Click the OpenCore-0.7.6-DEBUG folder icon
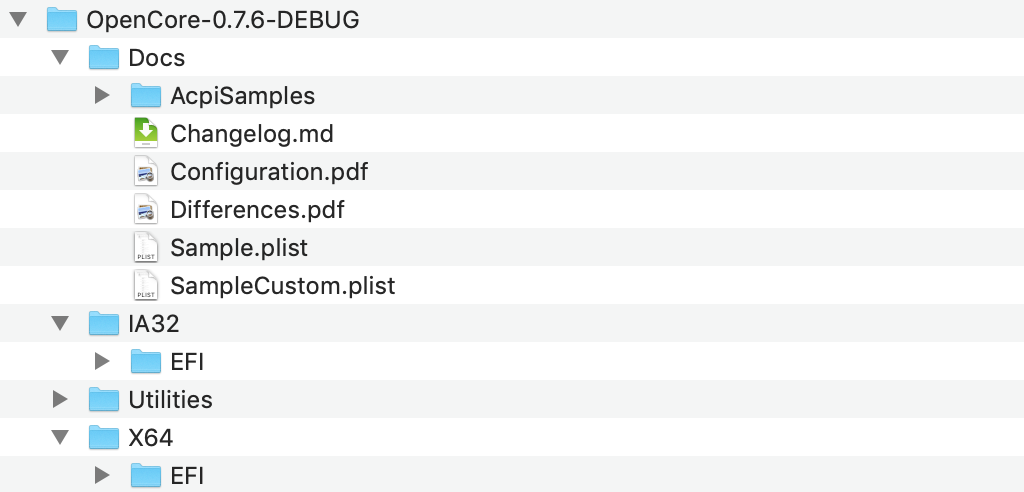Viewport: 1024px width, 492px height. click(x=62, y=20)
